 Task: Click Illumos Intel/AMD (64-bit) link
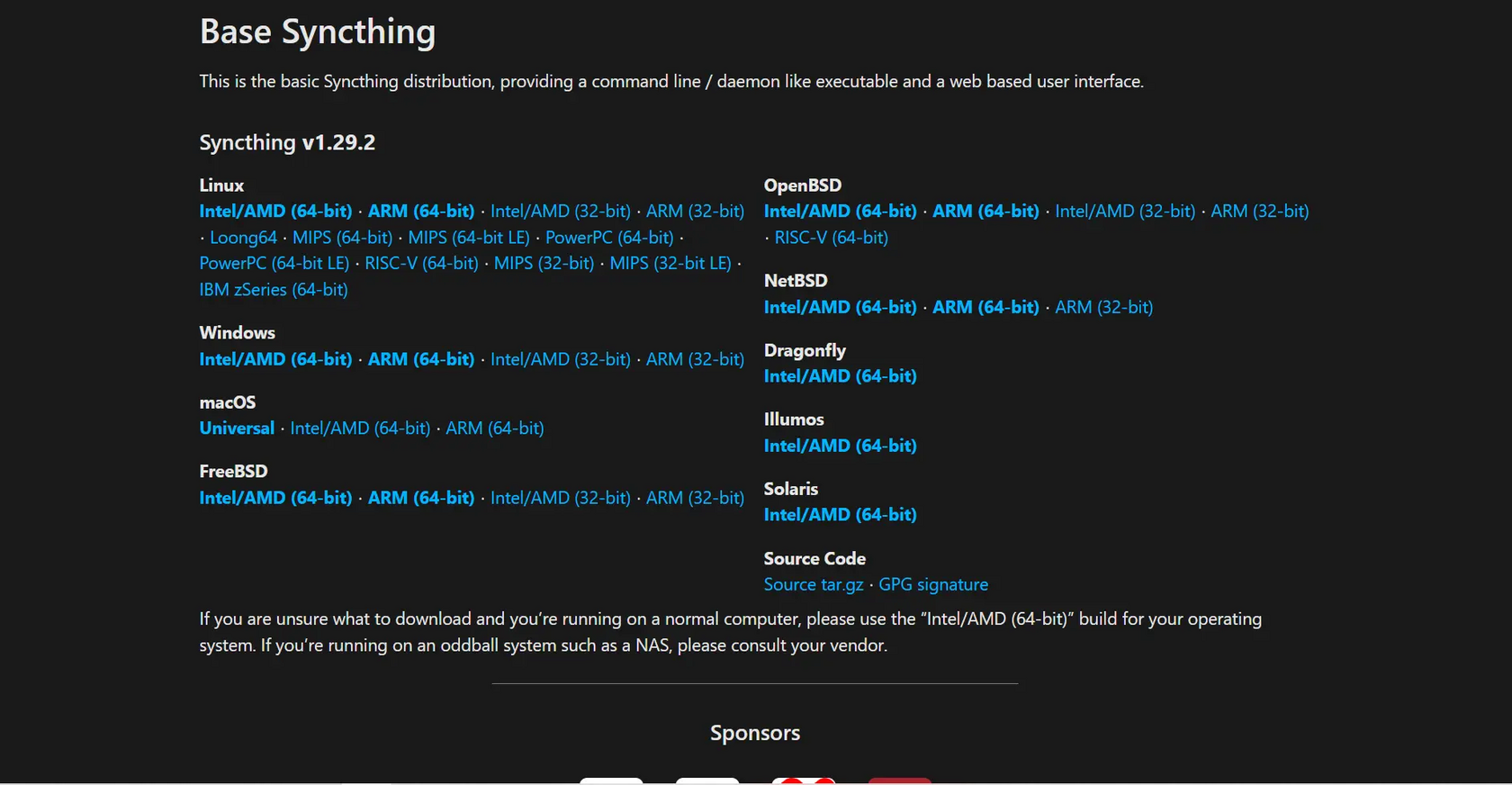click(x=840, y=446)
